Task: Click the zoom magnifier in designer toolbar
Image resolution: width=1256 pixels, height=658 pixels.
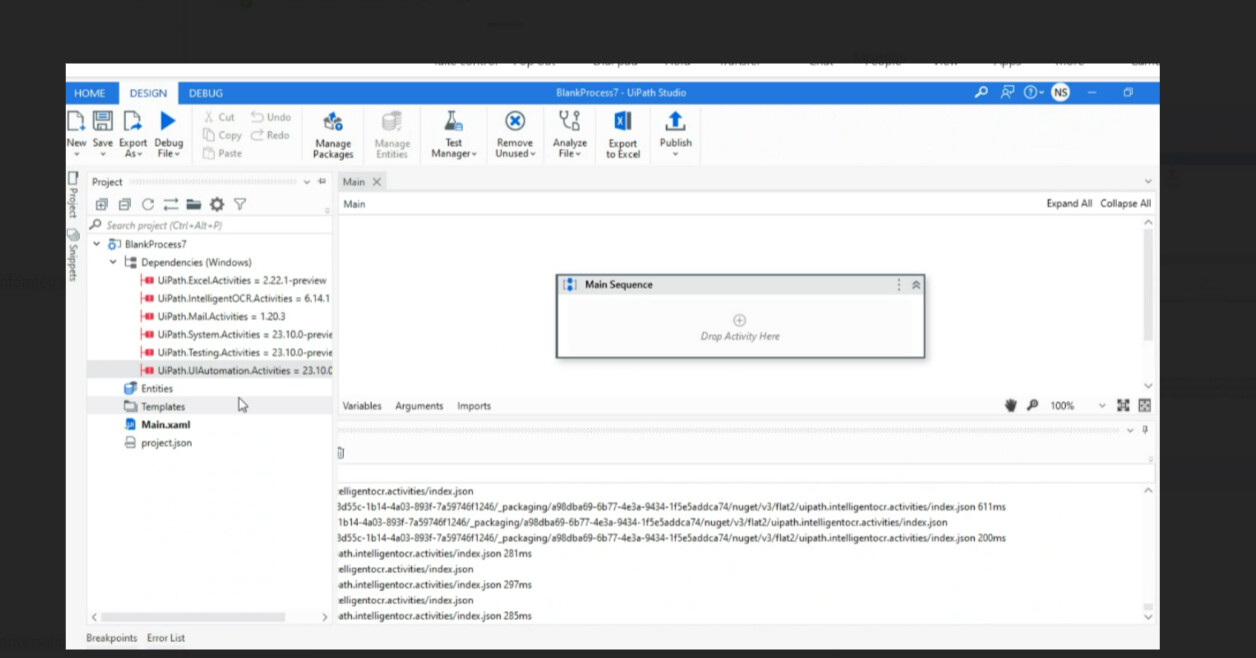Action: 1032,405
